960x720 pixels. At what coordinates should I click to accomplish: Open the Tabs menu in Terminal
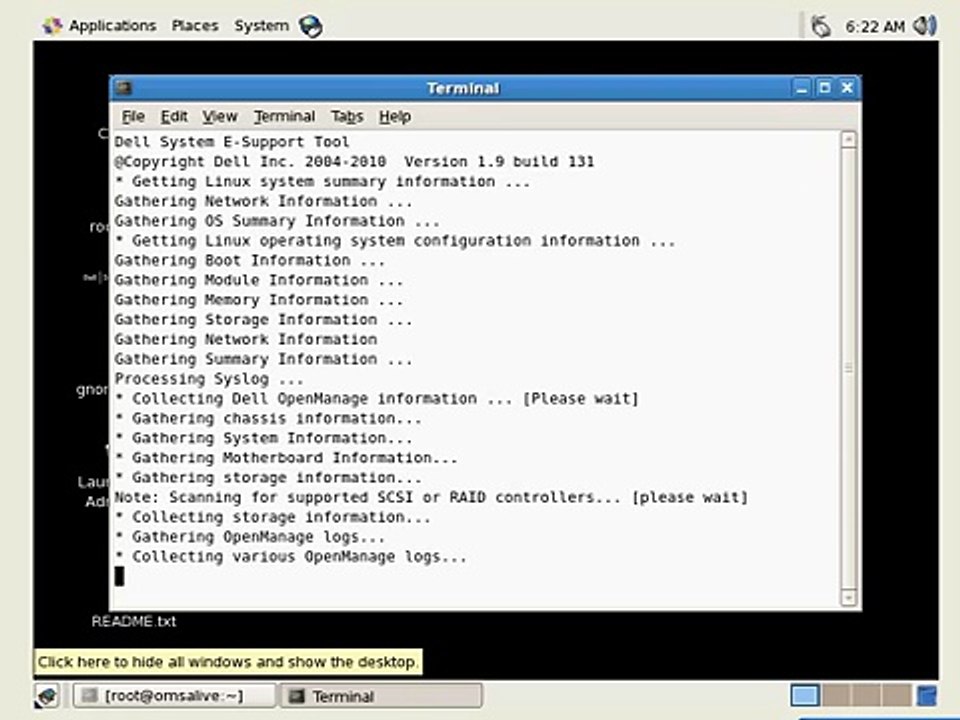point(347,116)
